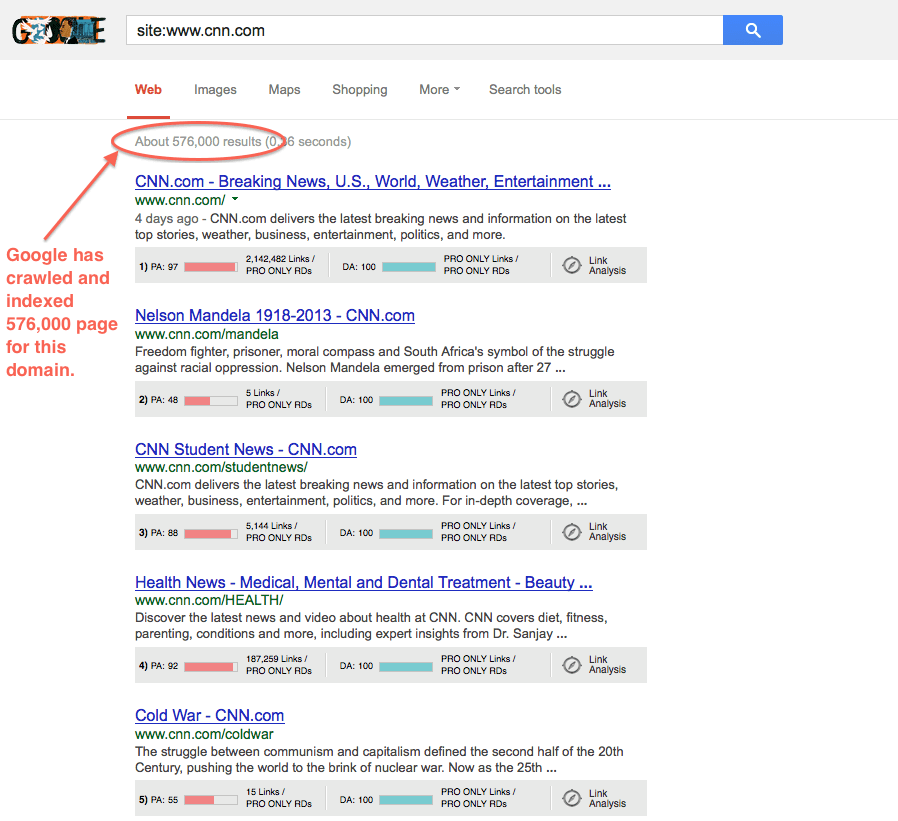
Task: Click the '5,144 Links' text
Action: tap(271, 526)
